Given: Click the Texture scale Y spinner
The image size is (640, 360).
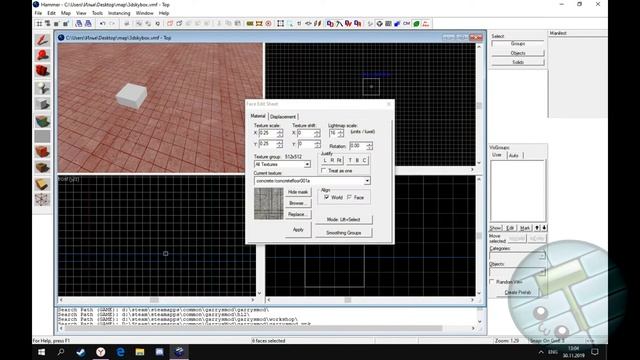Looking at the screenshot, I should tap(280, 144).
